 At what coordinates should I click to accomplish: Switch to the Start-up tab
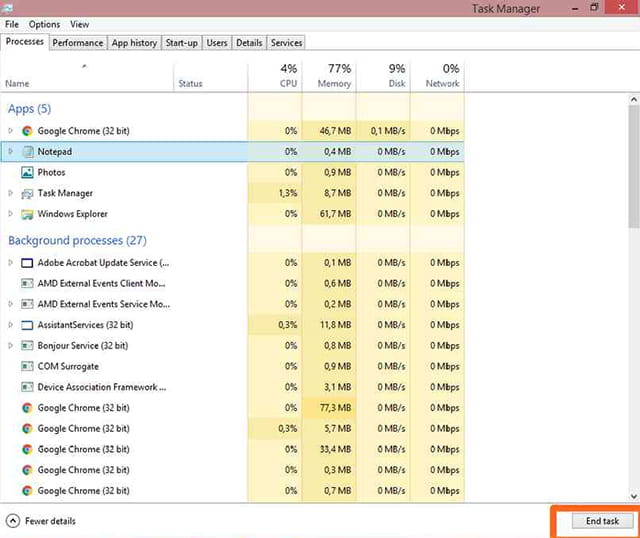pyautogui.click(x=182, y=43)
